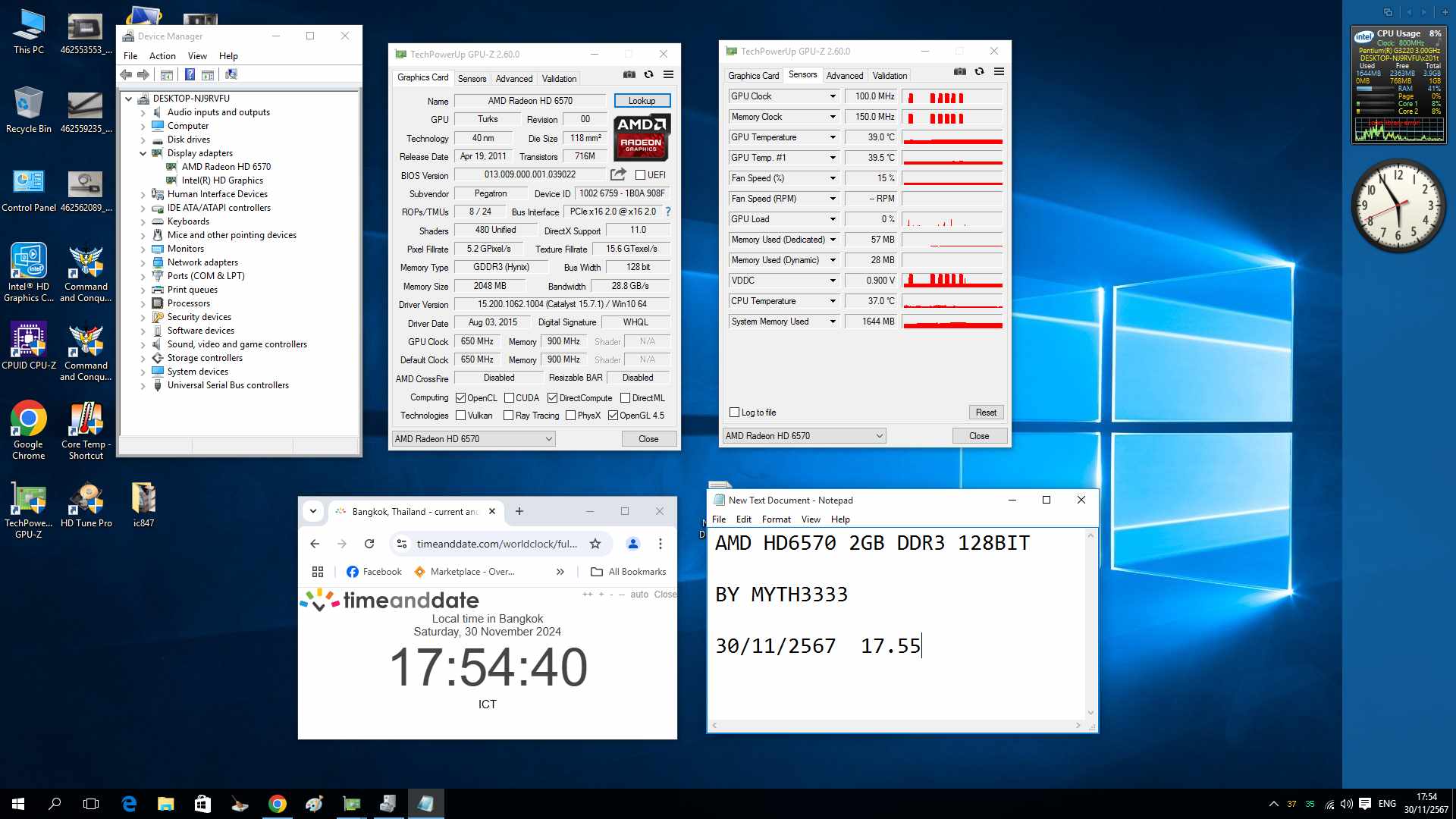Open All Bookmarks folder in Chrome

pyautogui.click(x=629, y=572)
